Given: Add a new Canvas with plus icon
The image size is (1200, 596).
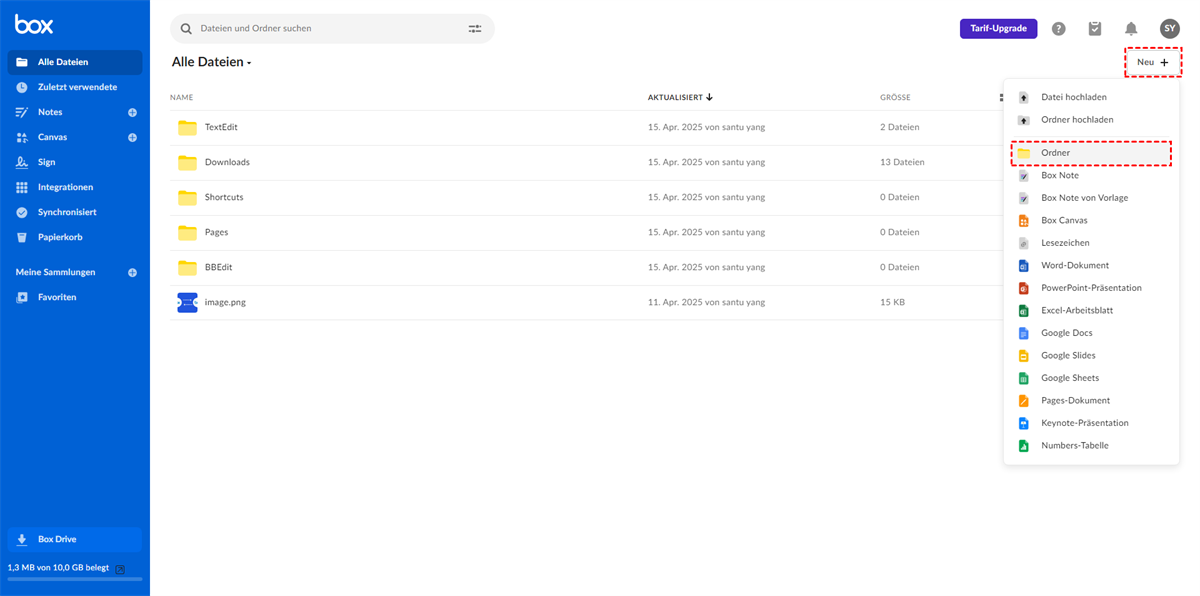Looking at the screenshot, I should pyautogui.click(x=132, y=138).
